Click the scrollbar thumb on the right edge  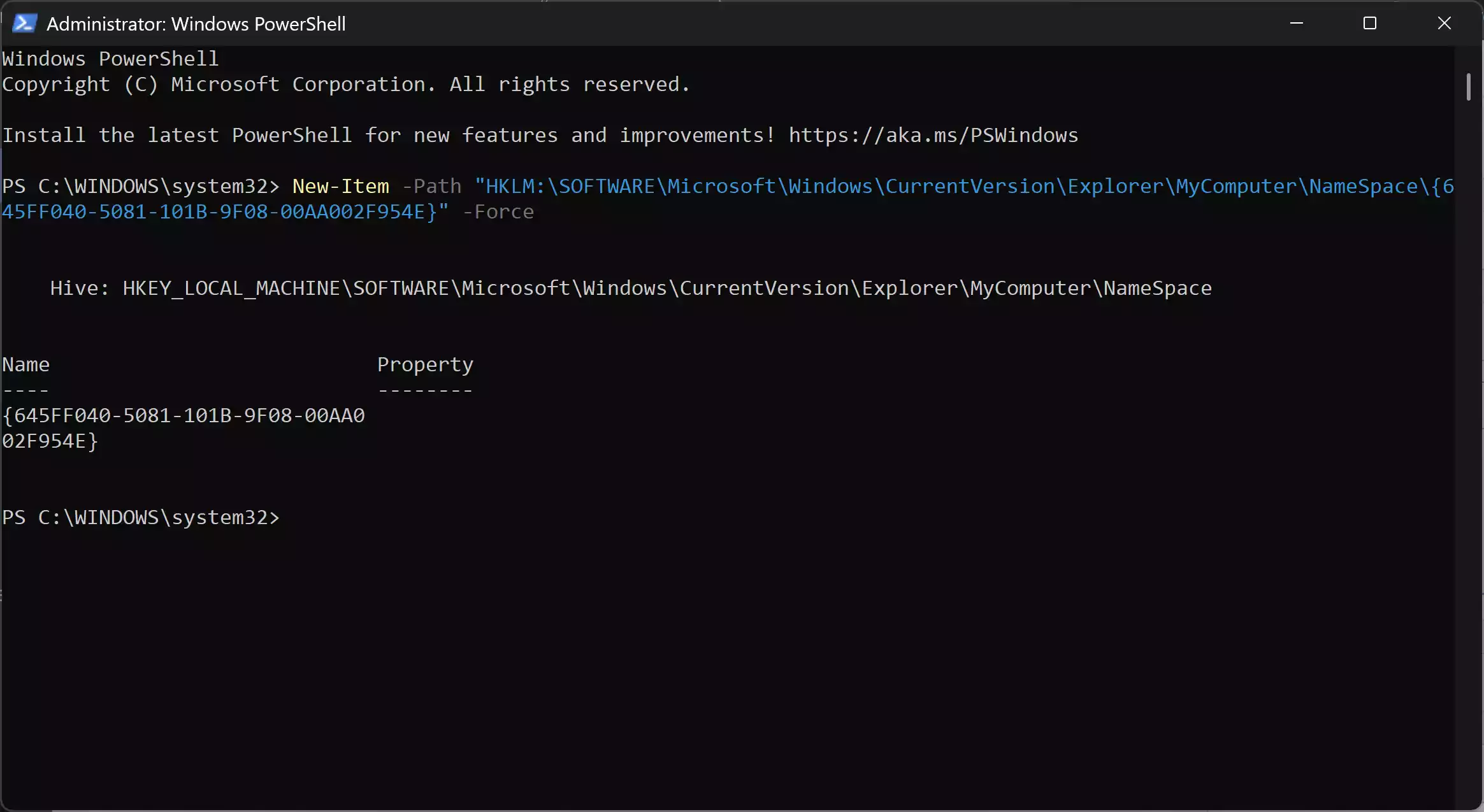coord(1469,87)
